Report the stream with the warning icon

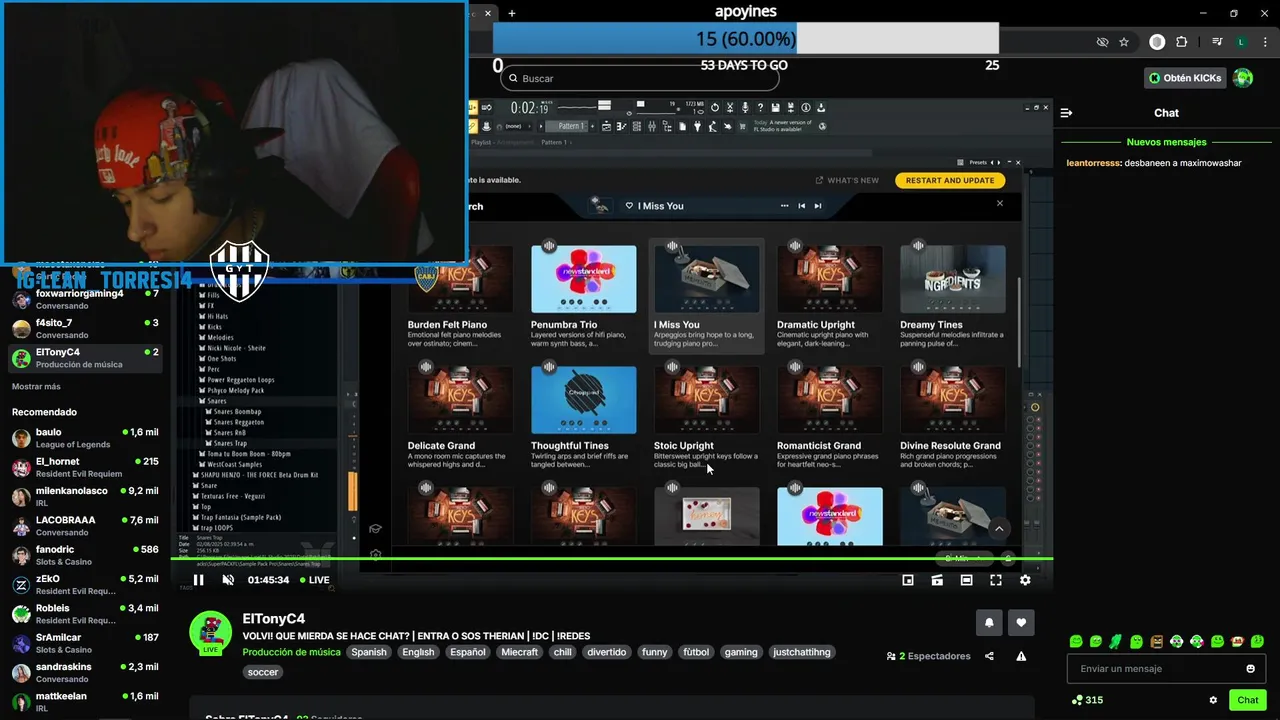(1021, 656)
